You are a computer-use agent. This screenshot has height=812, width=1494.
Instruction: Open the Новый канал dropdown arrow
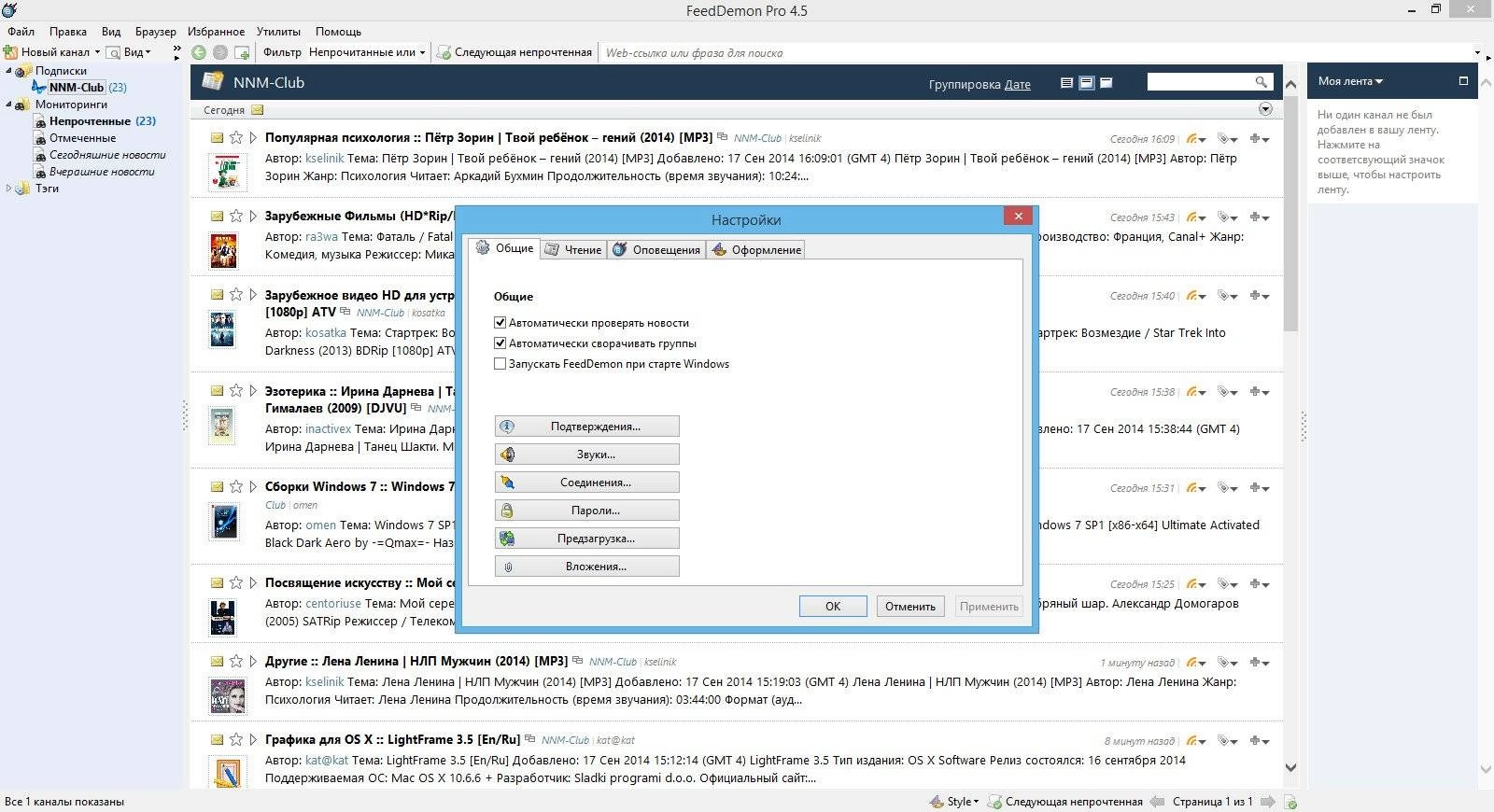pos(97,52)
